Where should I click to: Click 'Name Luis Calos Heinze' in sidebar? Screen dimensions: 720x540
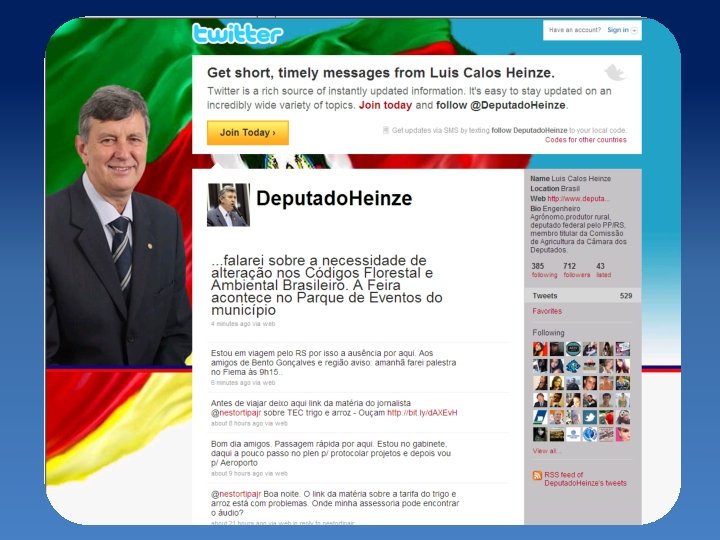click(570, 179)
